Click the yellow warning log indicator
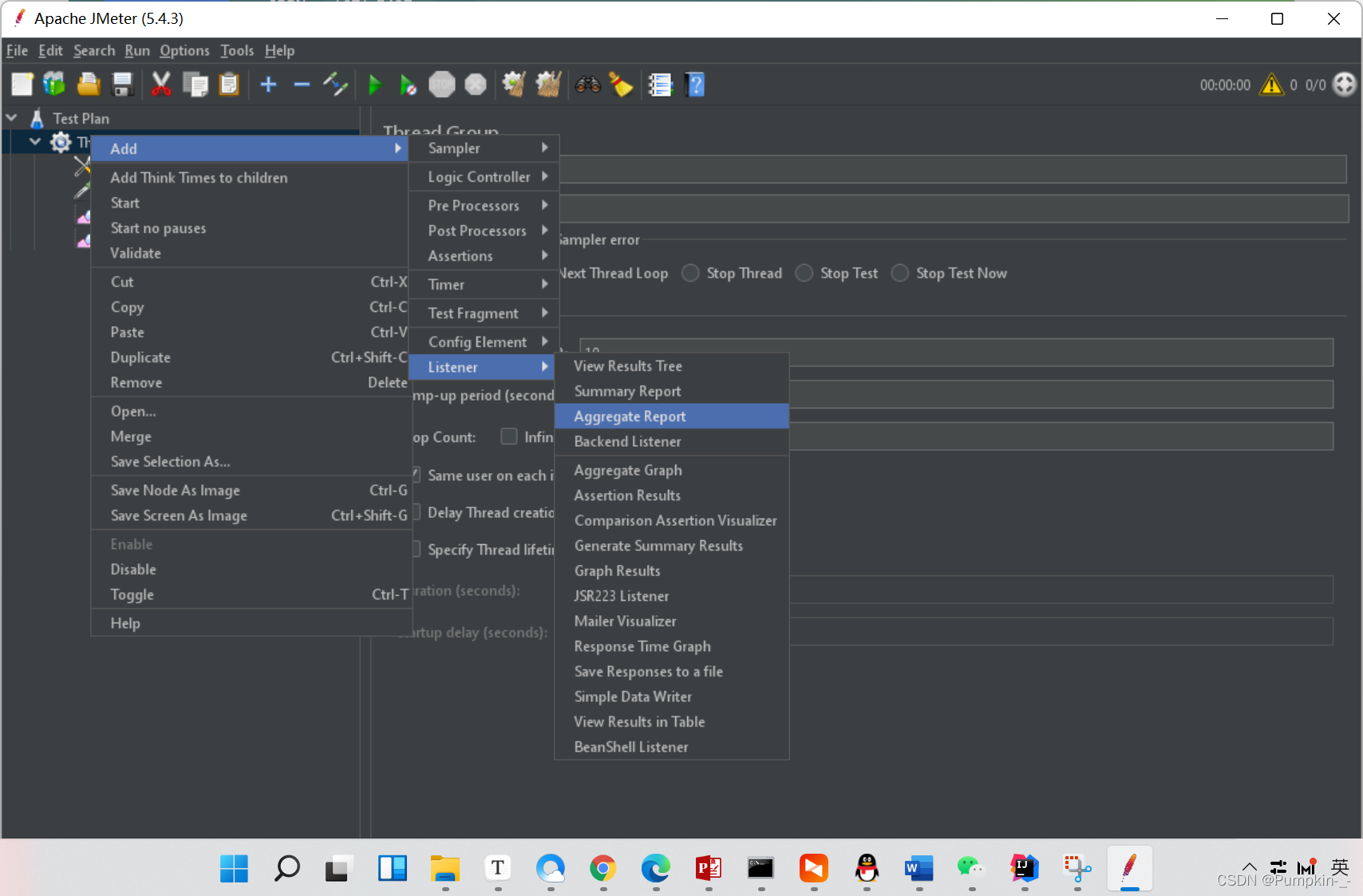The width and height of the screenshot is (1363, 896). pyautogui.click(x=1271, y=85)
